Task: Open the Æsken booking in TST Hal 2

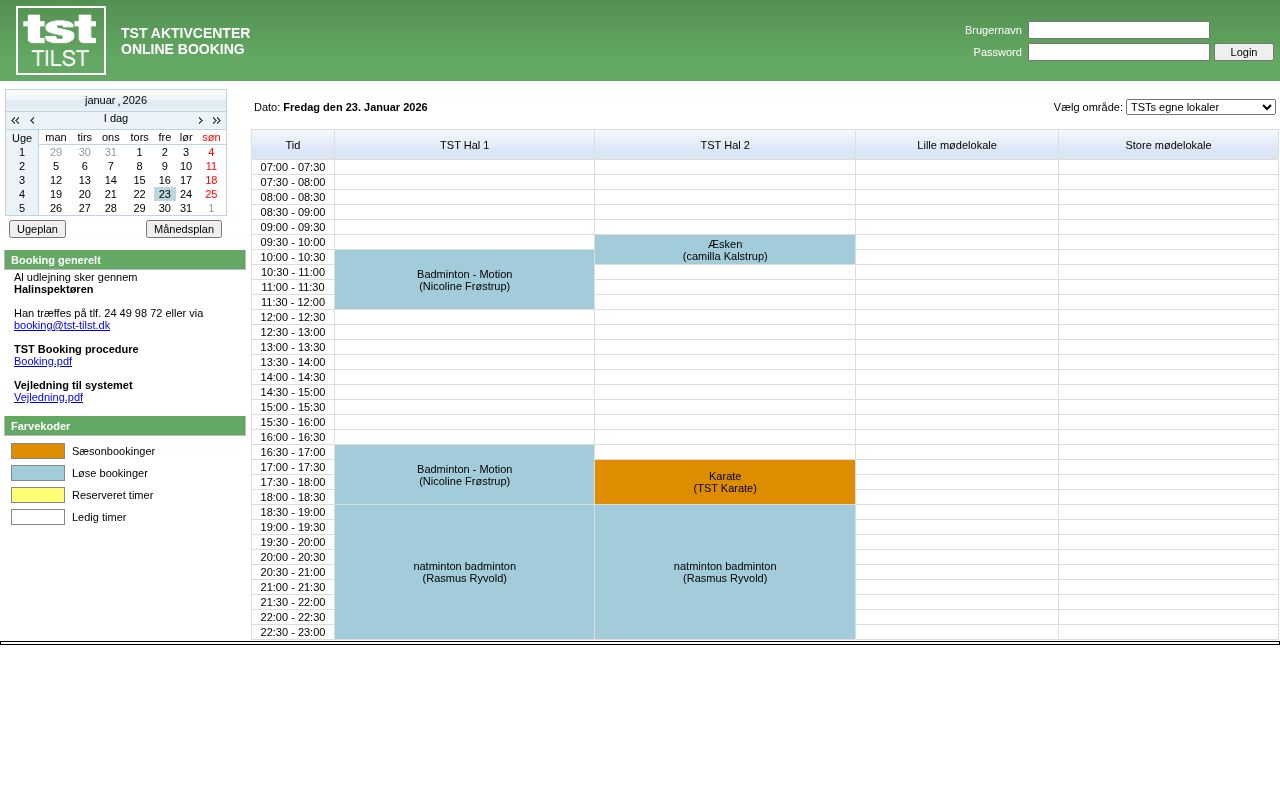Action: pos(725,250)
